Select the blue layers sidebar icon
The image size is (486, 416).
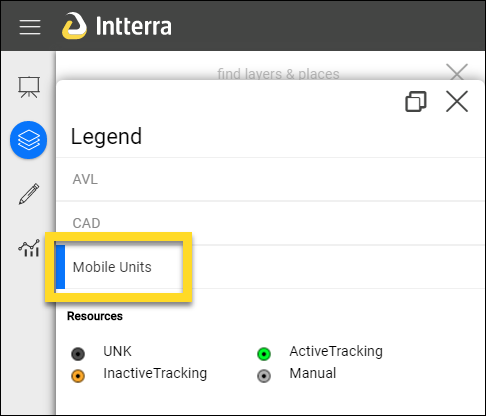(29, 140)
